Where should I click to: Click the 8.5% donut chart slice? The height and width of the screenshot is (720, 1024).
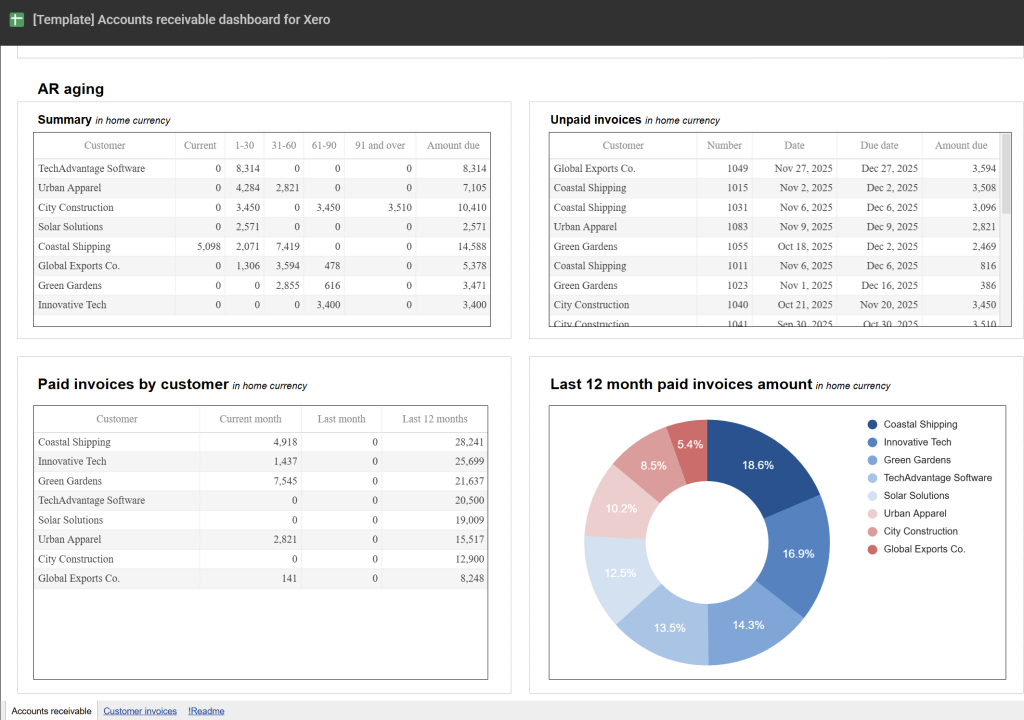[x=653, y=465]
